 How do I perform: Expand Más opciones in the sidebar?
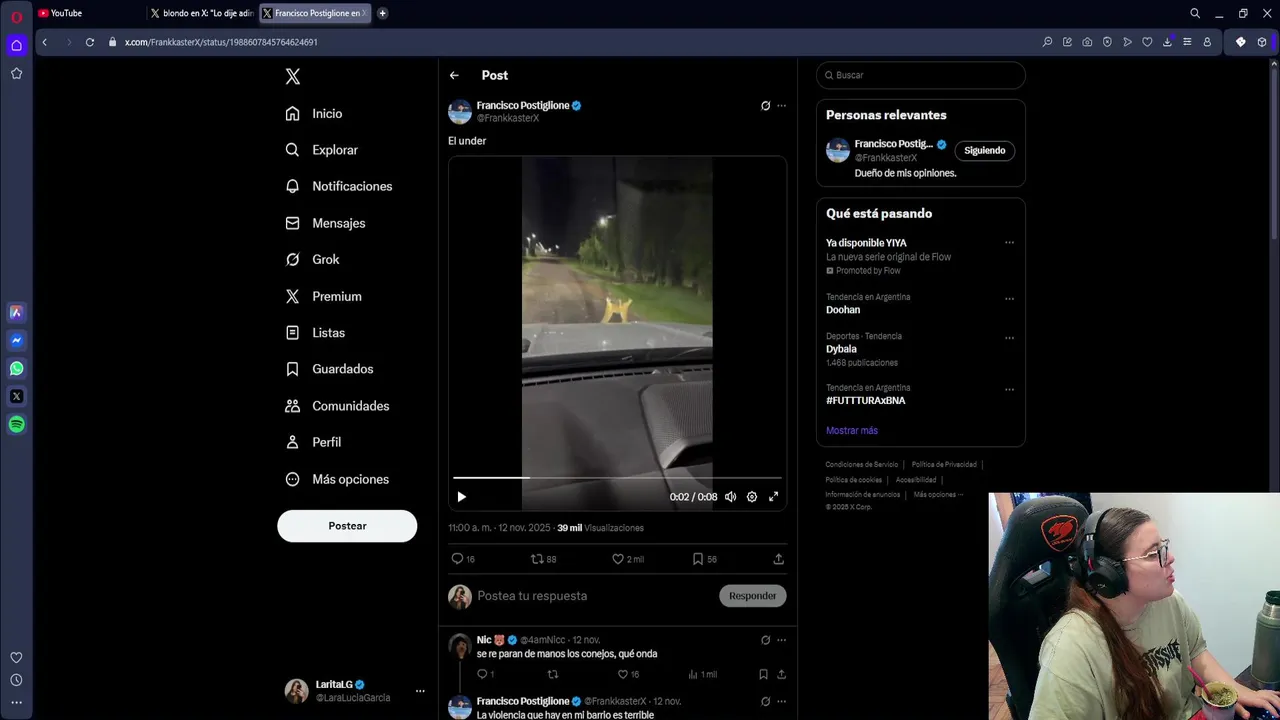pyautogui.click(x=337, y=479)
